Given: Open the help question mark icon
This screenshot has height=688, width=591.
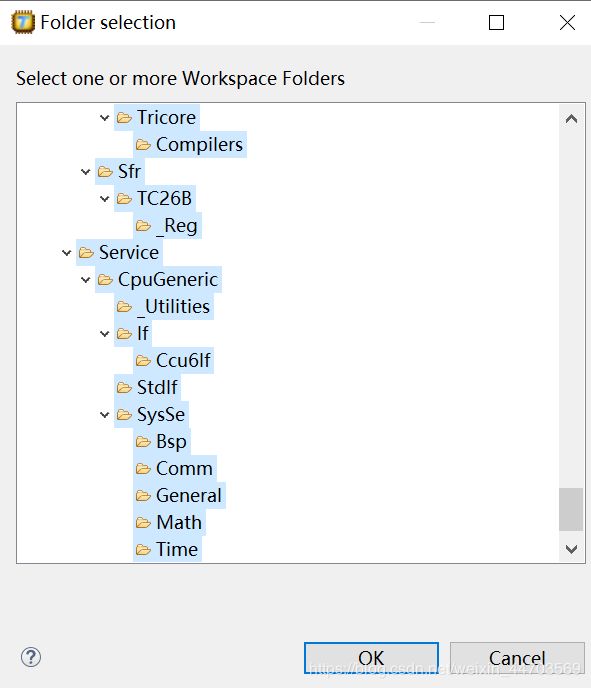Looking at the screenshot, I should pyautogui.click(x=31, y=657).
